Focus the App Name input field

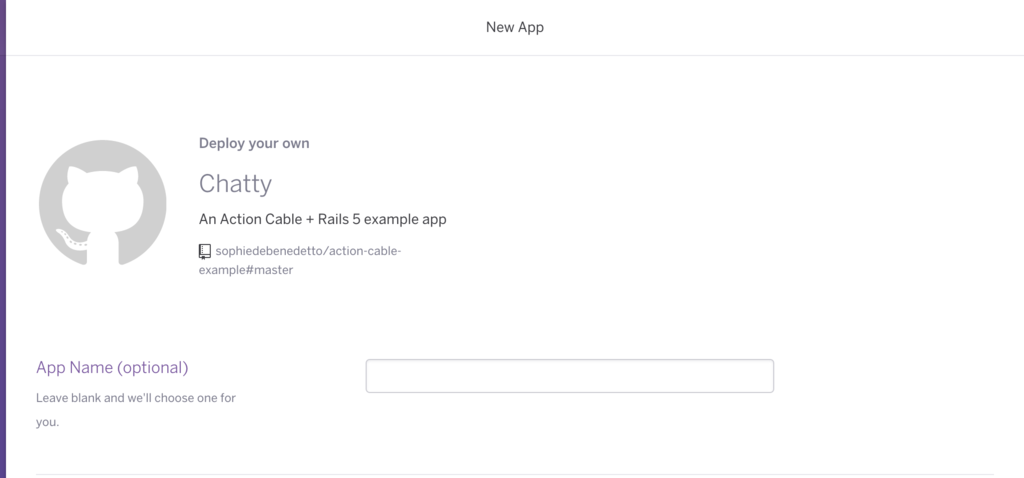pyautogui.click(x=569, y=376)
